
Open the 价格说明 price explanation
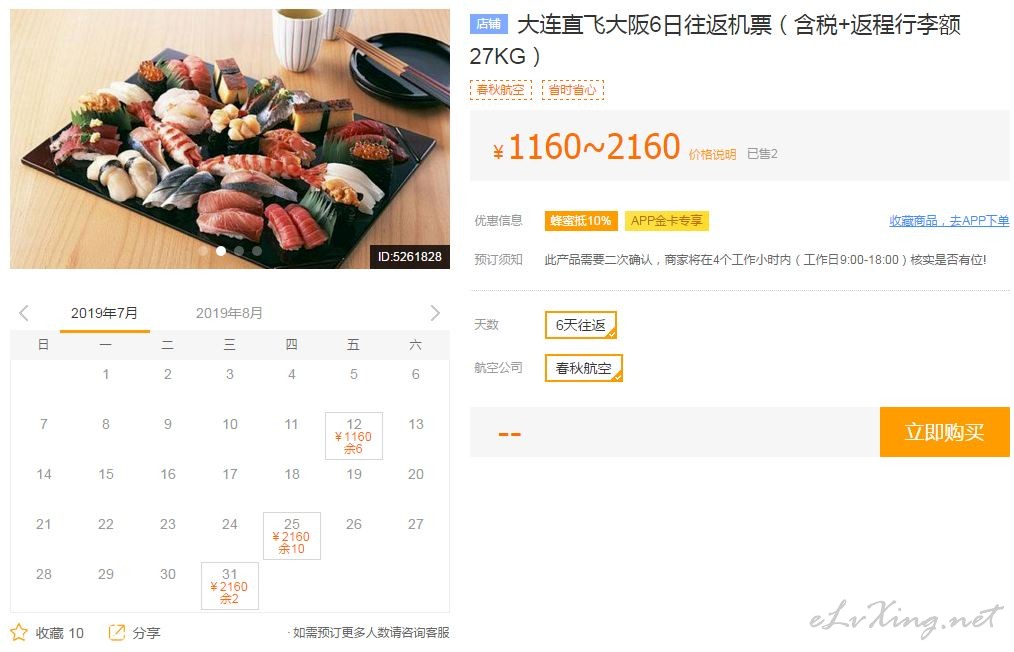coord(712,154)
